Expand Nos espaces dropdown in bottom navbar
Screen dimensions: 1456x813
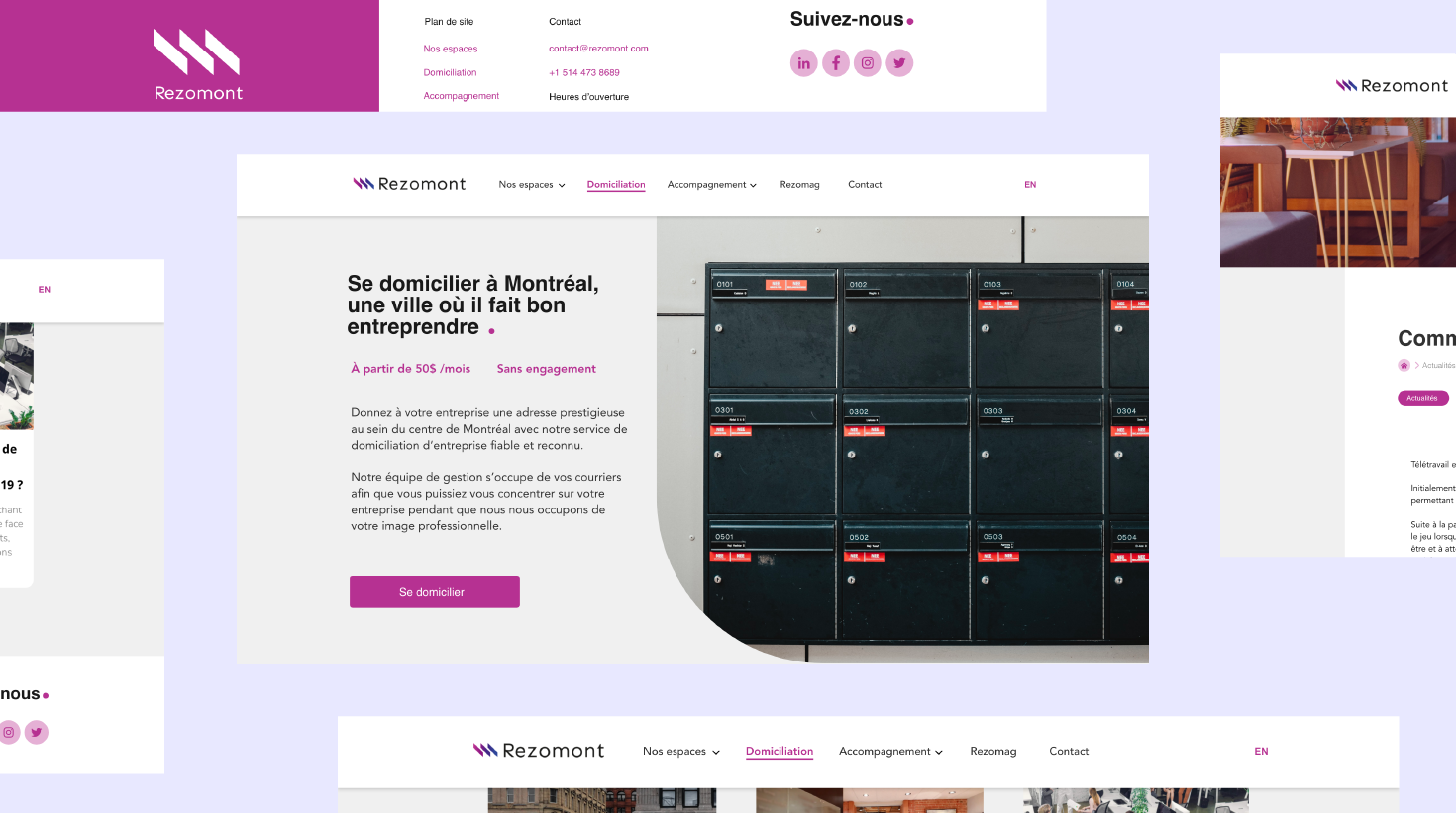point(681,752)
